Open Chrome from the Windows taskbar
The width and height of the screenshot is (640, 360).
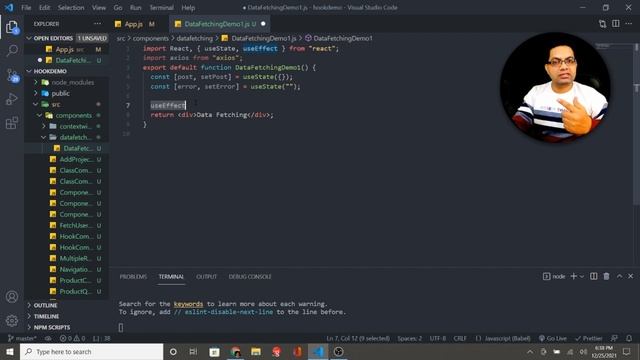[x=235, y=351]
